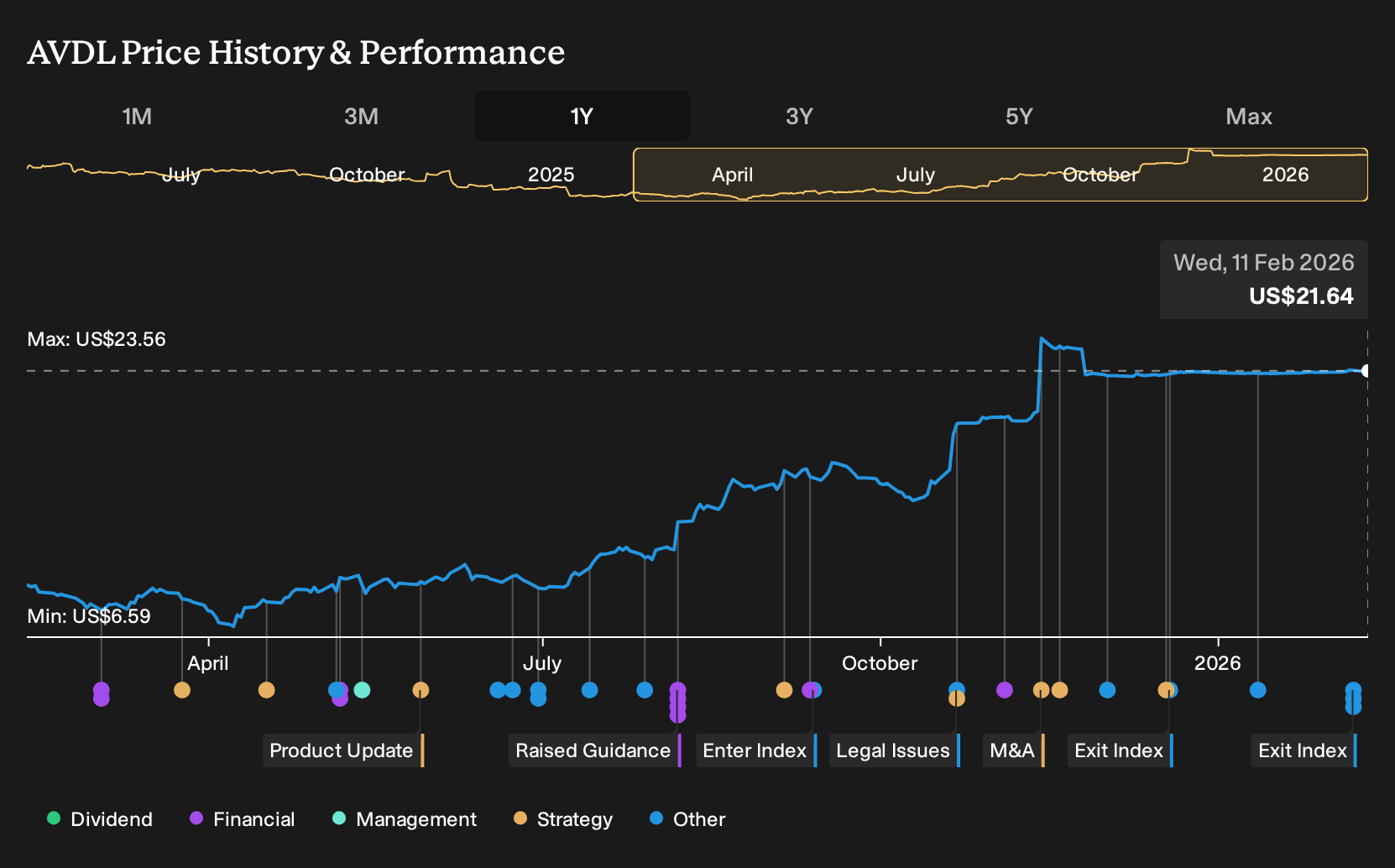Open the Raised Guidance event label
Viewport: 1395px width, 868px height.
(594, 750)
